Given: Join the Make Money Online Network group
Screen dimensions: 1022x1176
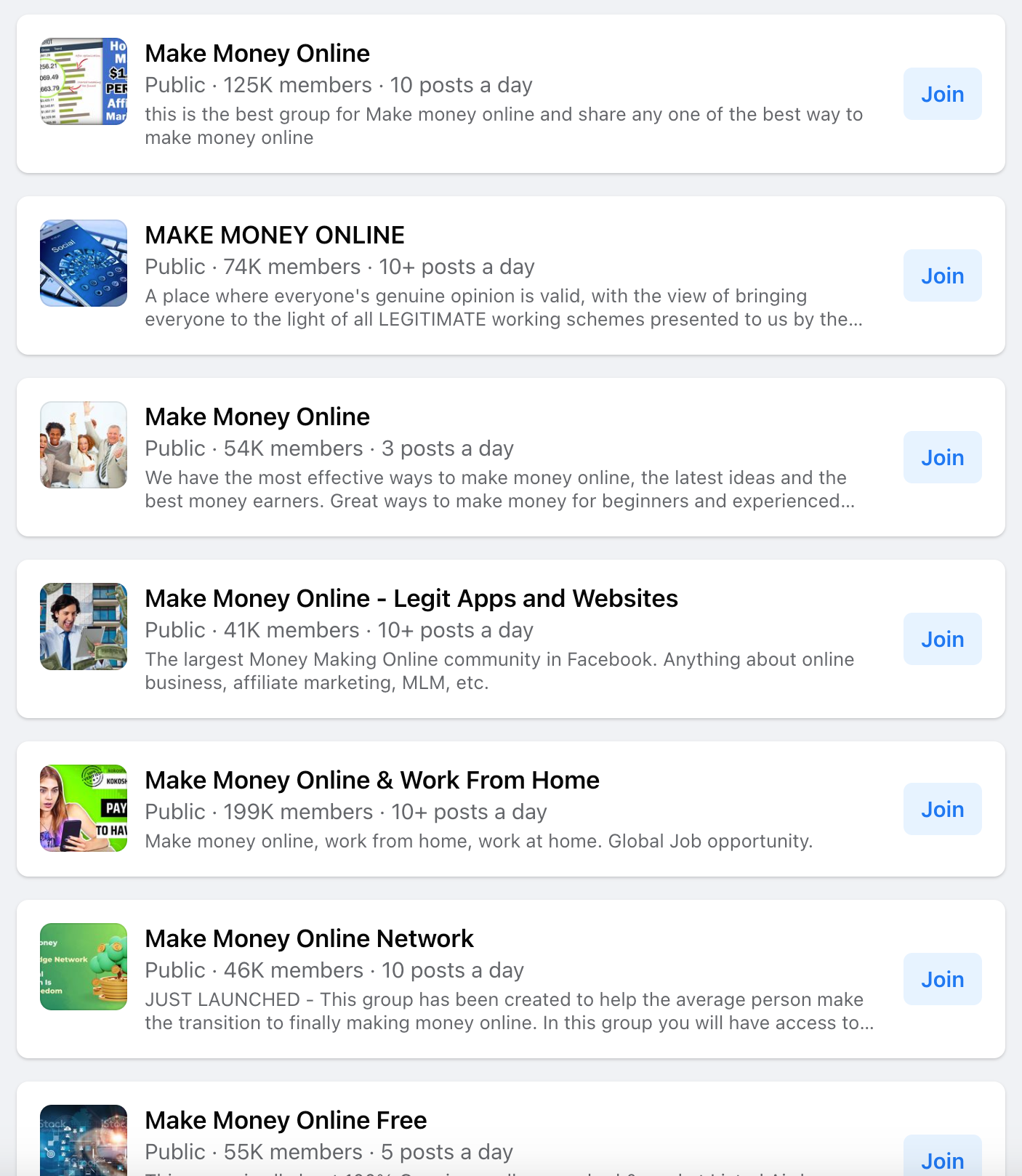Looking at the screenshot, I should 943,979.
